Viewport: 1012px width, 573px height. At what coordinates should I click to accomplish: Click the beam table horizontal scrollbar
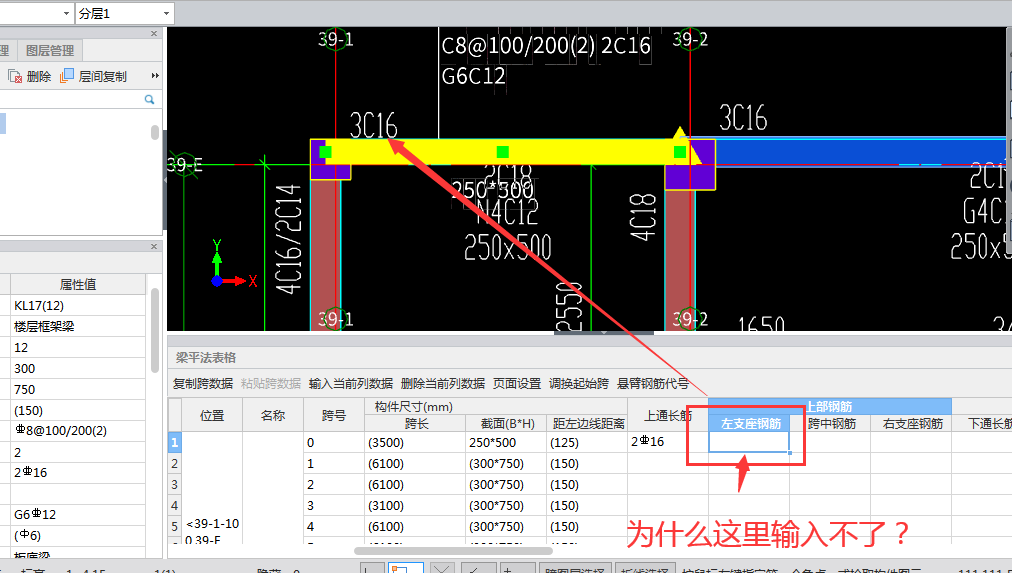[x=453, y=551]
